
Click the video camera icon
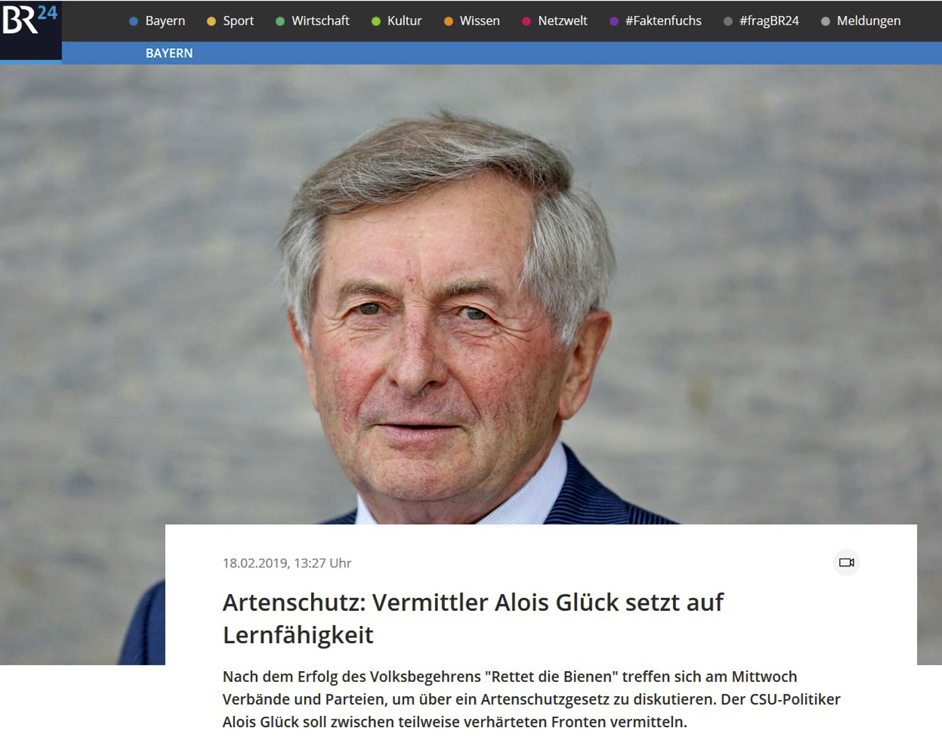846,562
